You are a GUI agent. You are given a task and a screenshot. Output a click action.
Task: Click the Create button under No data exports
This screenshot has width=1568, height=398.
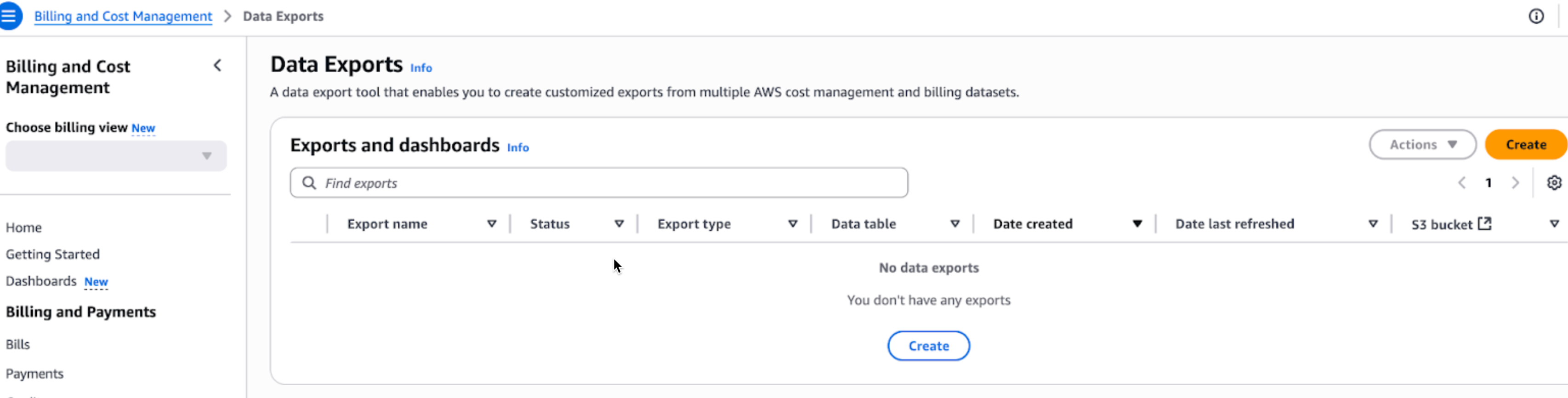pyautogui.click(x=928, y=346)
